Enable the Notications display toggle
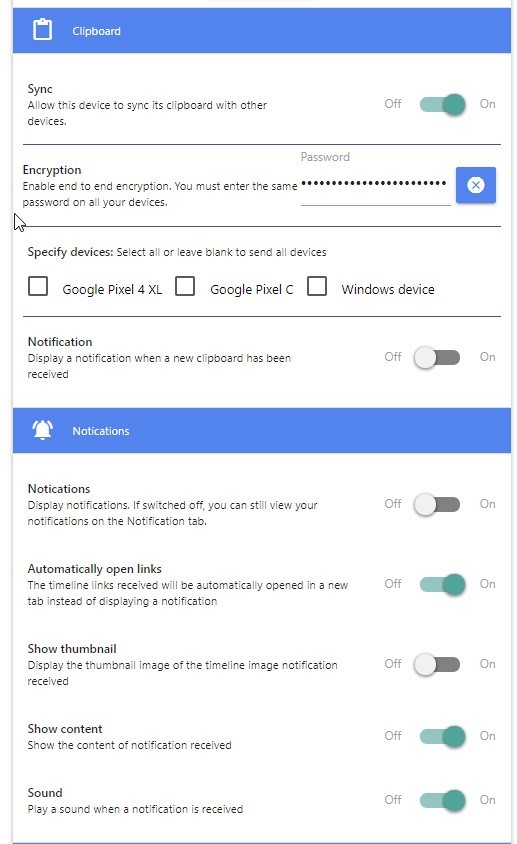The width and height of the screenshot is (517, 844). coord(437,504)
